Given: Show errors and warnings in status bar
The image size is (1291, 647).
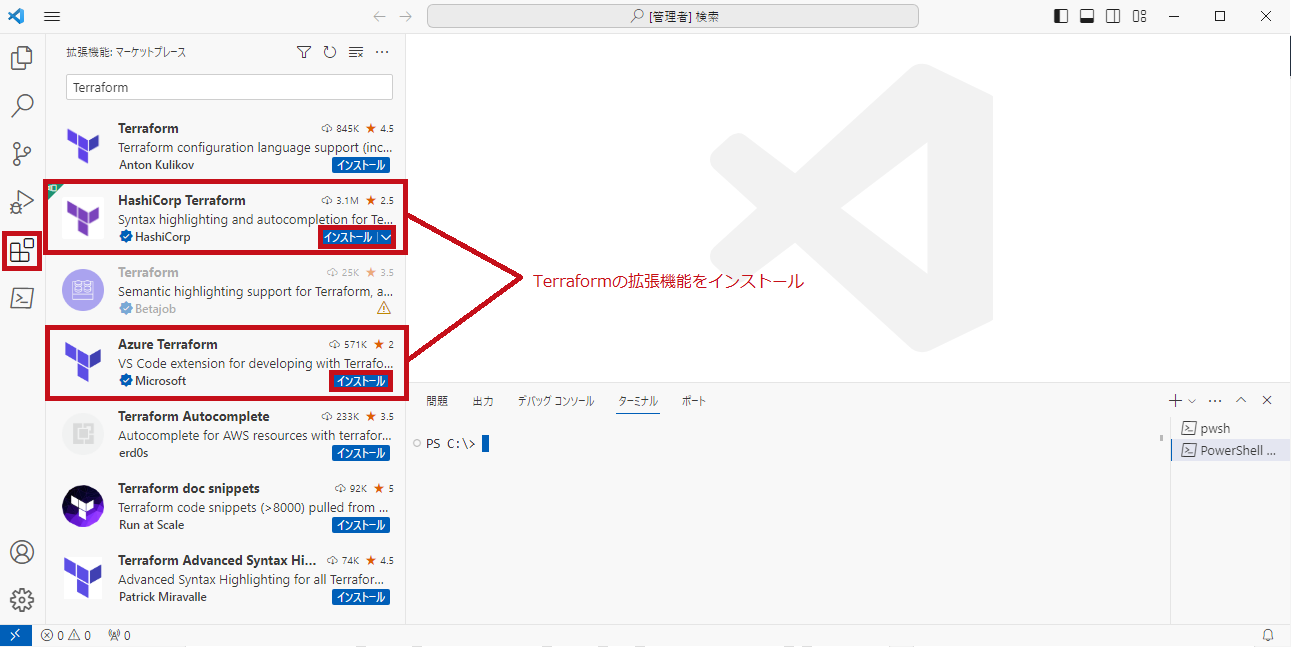Looking at the screenshot, I should [66, 635].
